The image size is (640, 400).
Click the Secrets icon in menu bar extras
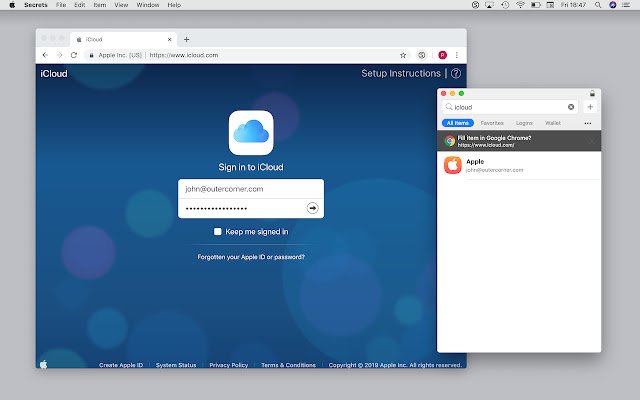point(475,5)
